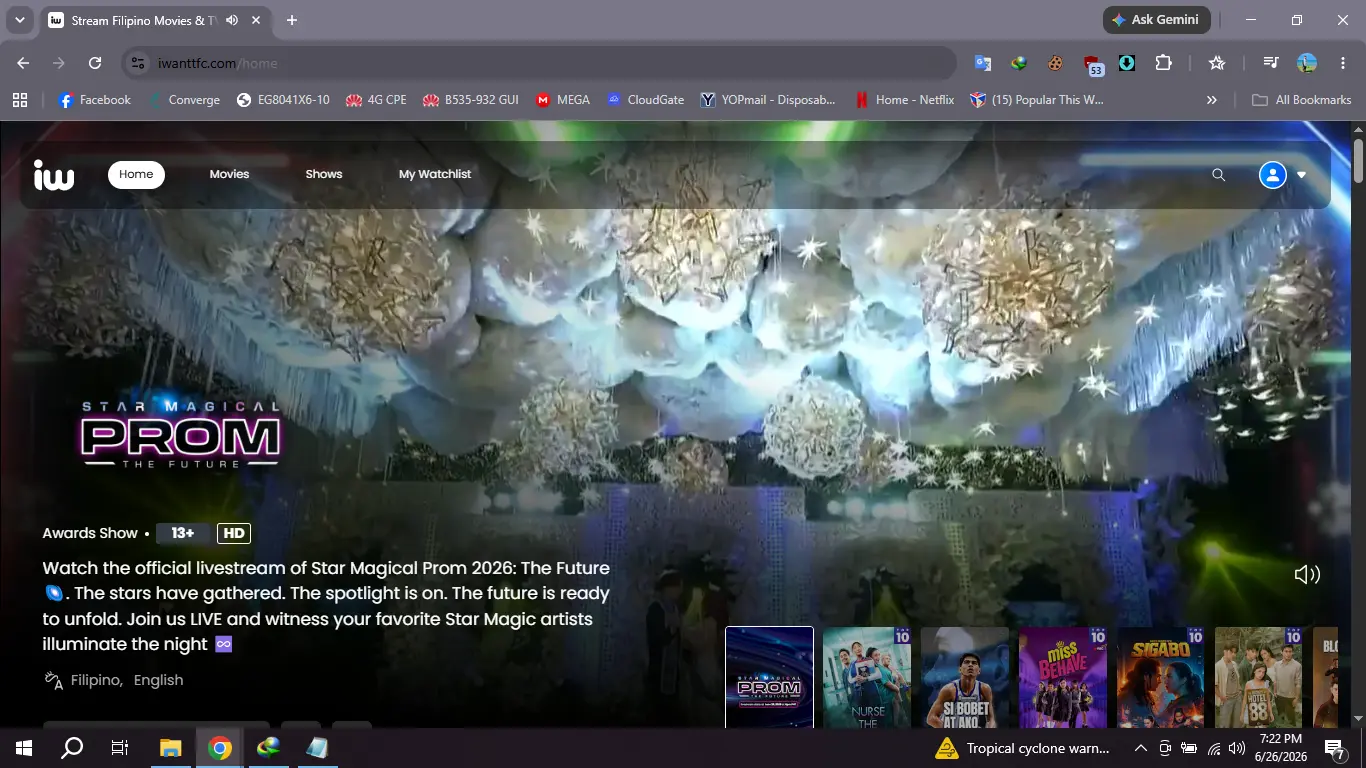This screenshot has width=1366, height=768.
Task: Open the teal download arrow extension
Action: pos(1127,63)
